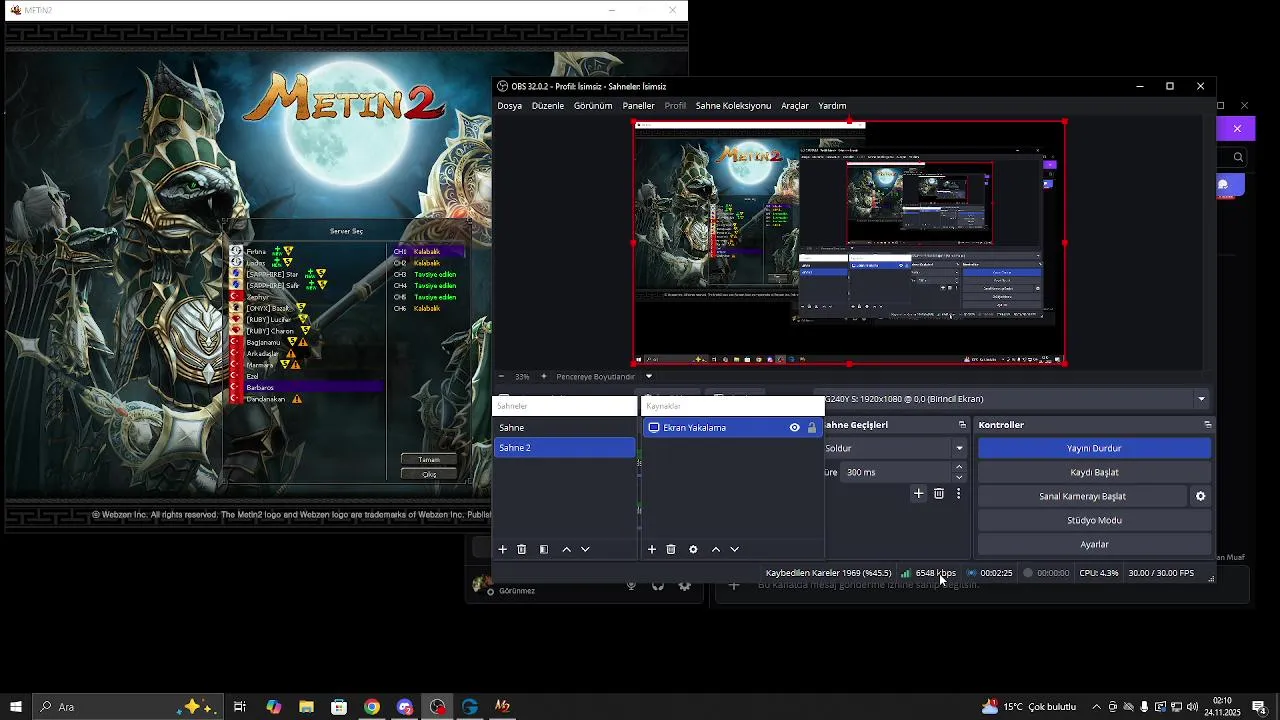
Task: Expand the display selection dropdown
Action: [x=1201, y=399]
